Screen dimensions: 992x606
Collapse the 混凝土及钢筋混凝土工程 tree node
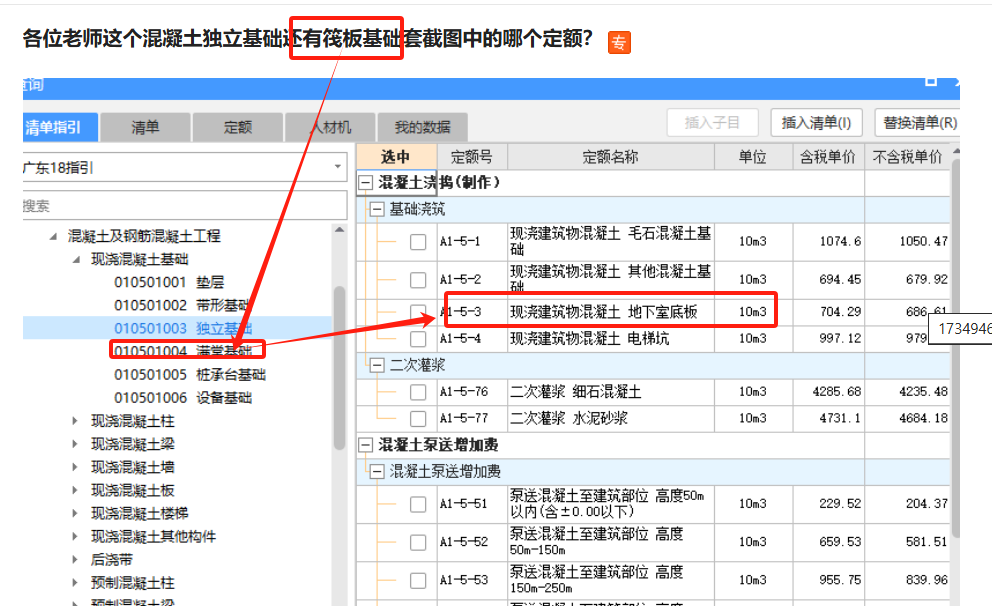pos(54,237)
